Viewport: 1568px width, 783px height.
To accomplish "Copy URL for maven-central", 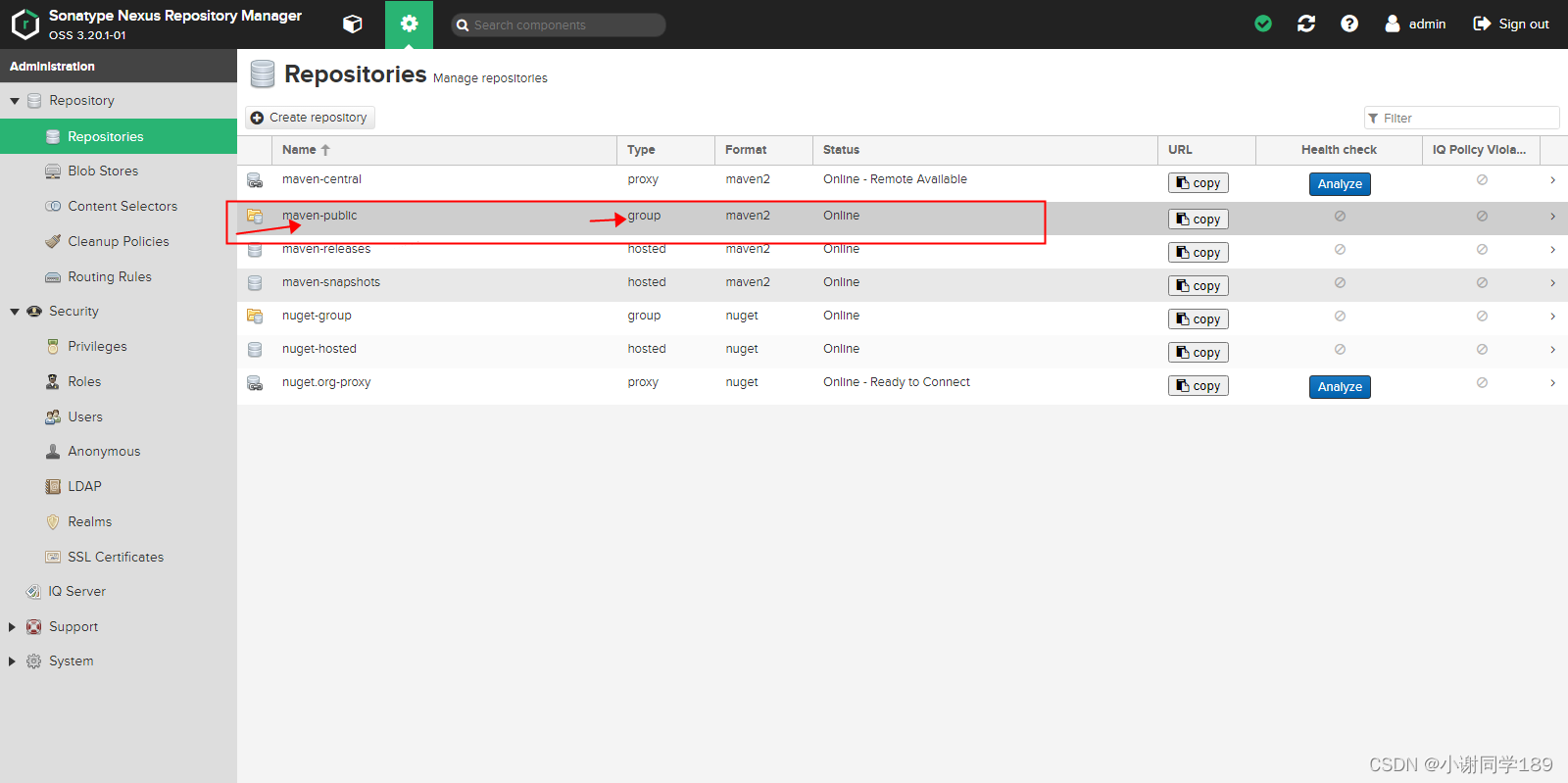I will tap(1198, 183).
